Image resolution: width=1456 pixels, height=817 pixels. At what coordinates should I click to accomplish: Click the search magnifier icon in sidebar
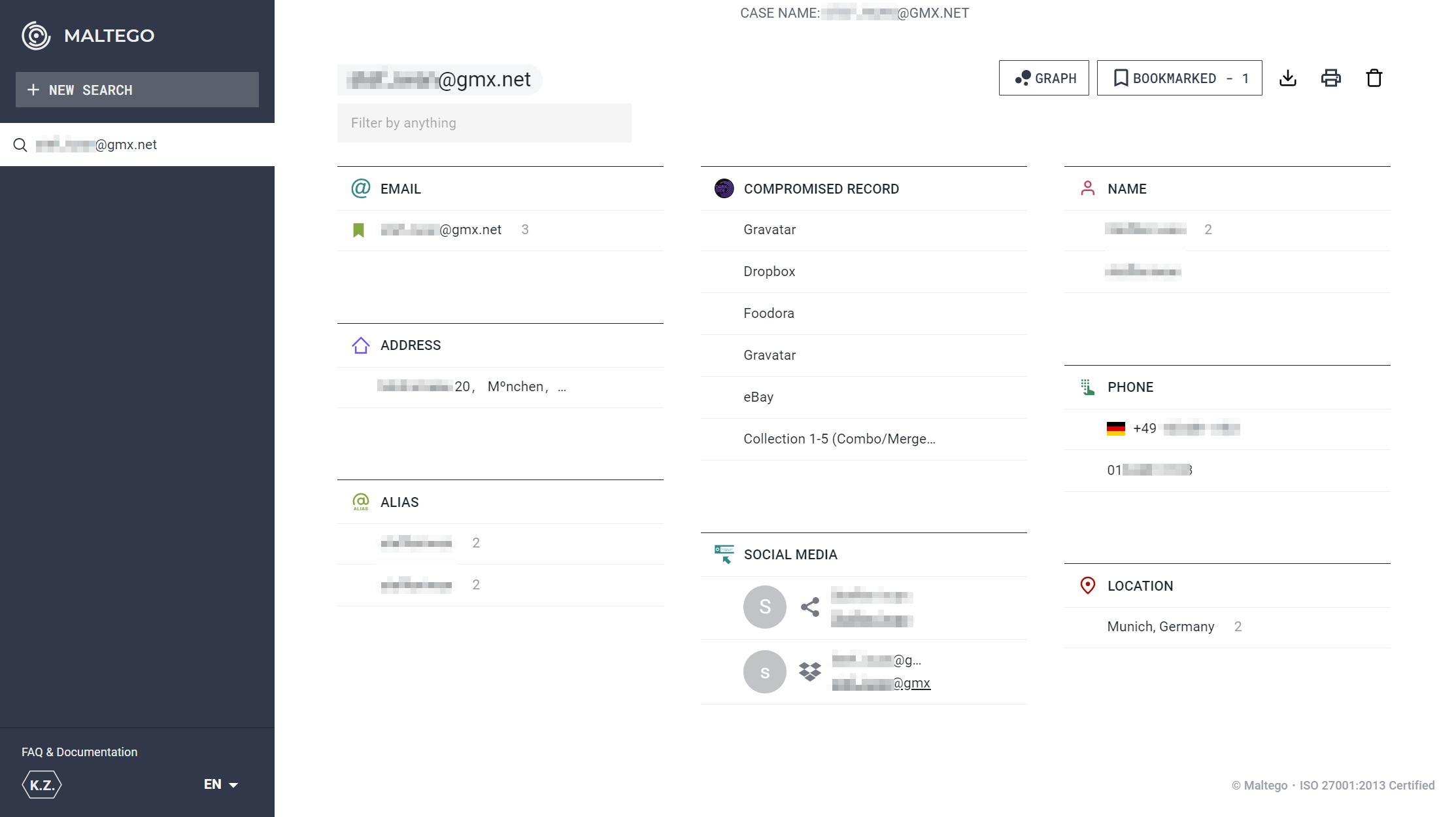pyautogui.click(x=20, y=145)
